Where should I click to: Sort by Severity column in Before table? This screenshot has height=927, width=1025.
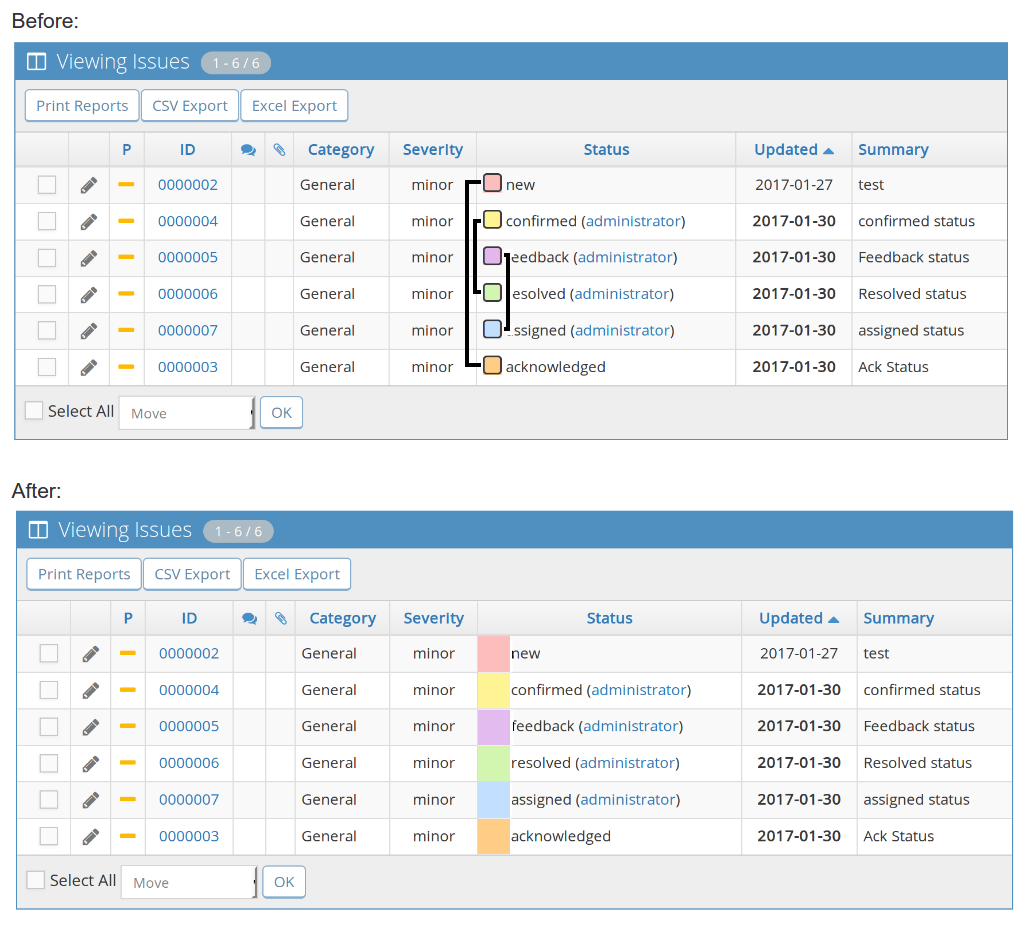tap(432, 150)
